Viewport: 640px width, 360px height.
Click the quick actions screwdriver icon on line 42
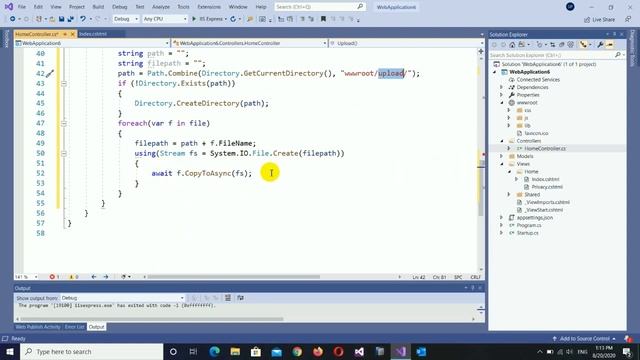(x=49, y=73)
